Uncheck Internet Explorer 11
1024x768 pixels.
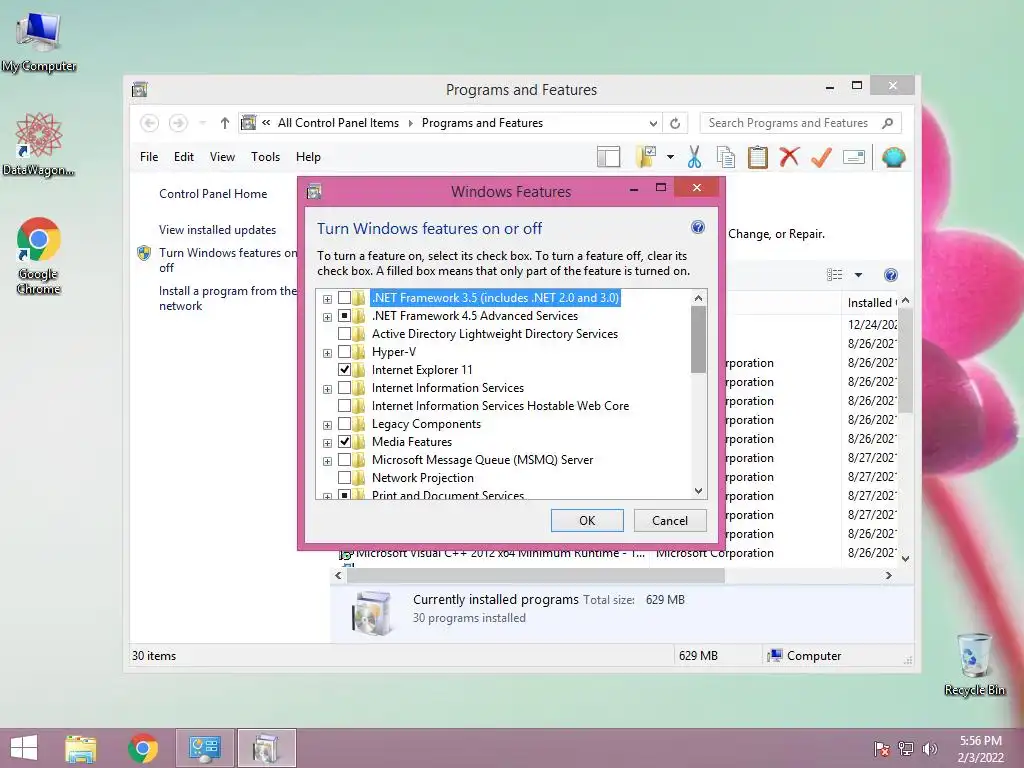coord(344,370)
